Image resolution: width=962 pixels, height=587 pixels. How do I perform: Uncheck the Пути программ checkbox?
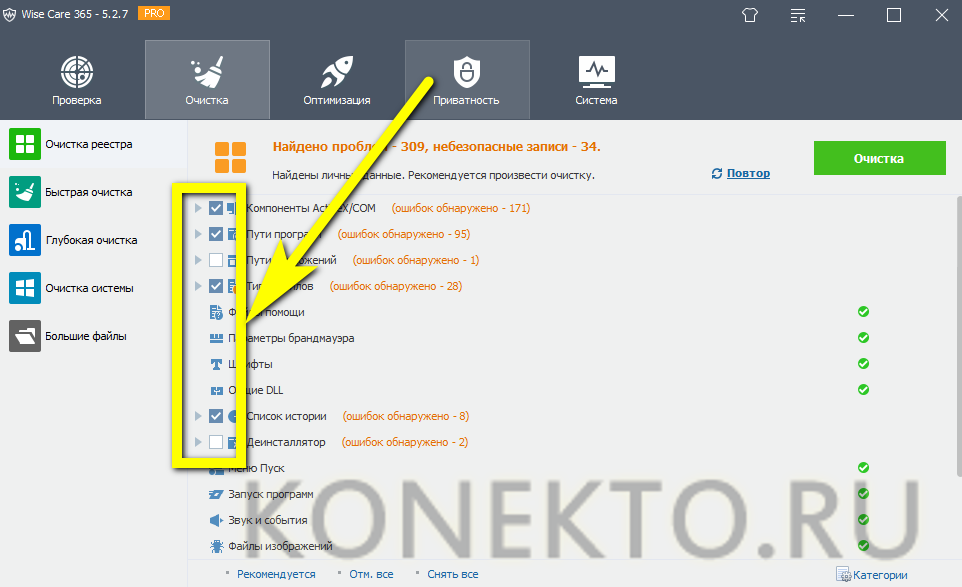tap(215, 234)
